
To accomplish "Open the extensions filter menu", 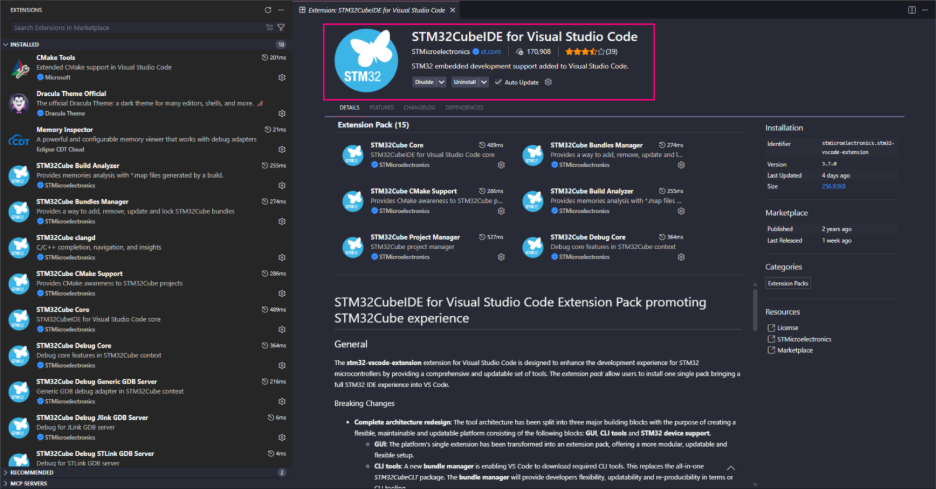I will coord(281,27).
